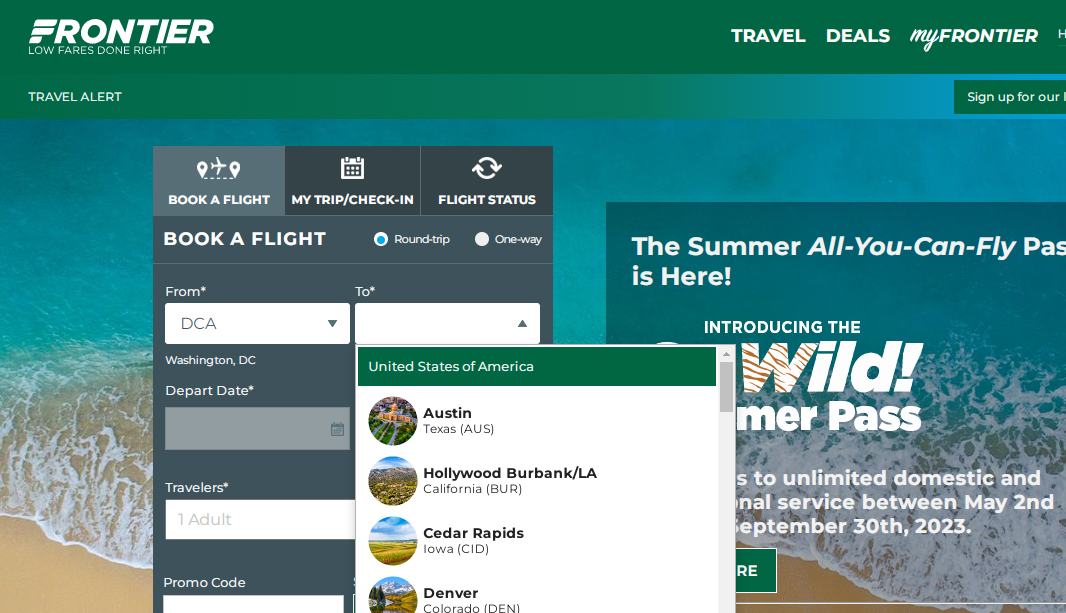1066x613 pixels.
Task: Click the destination list scroll-up arrow
Action: pyautogui.click(x=726, y=354)
